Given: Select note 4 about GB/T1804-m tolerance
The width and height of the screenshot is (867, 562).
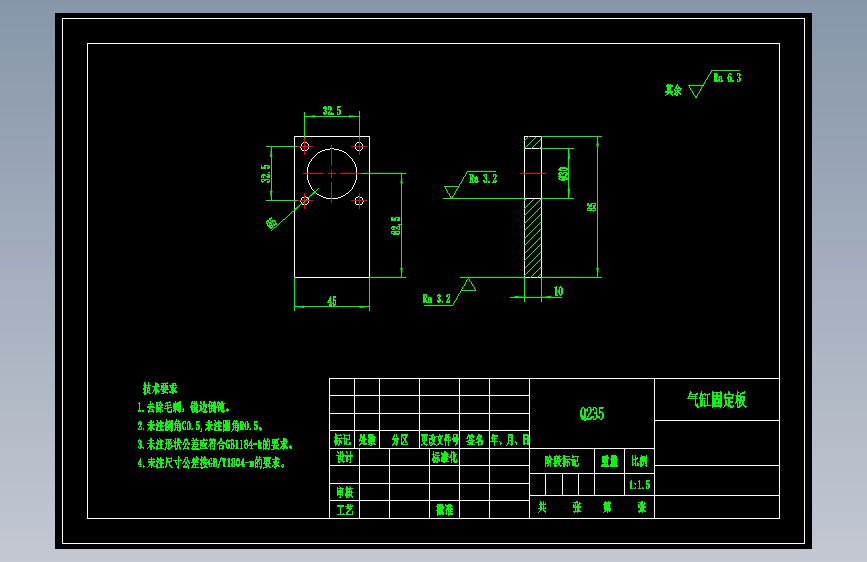Looking at the screenshot, I should pos(212,463).
